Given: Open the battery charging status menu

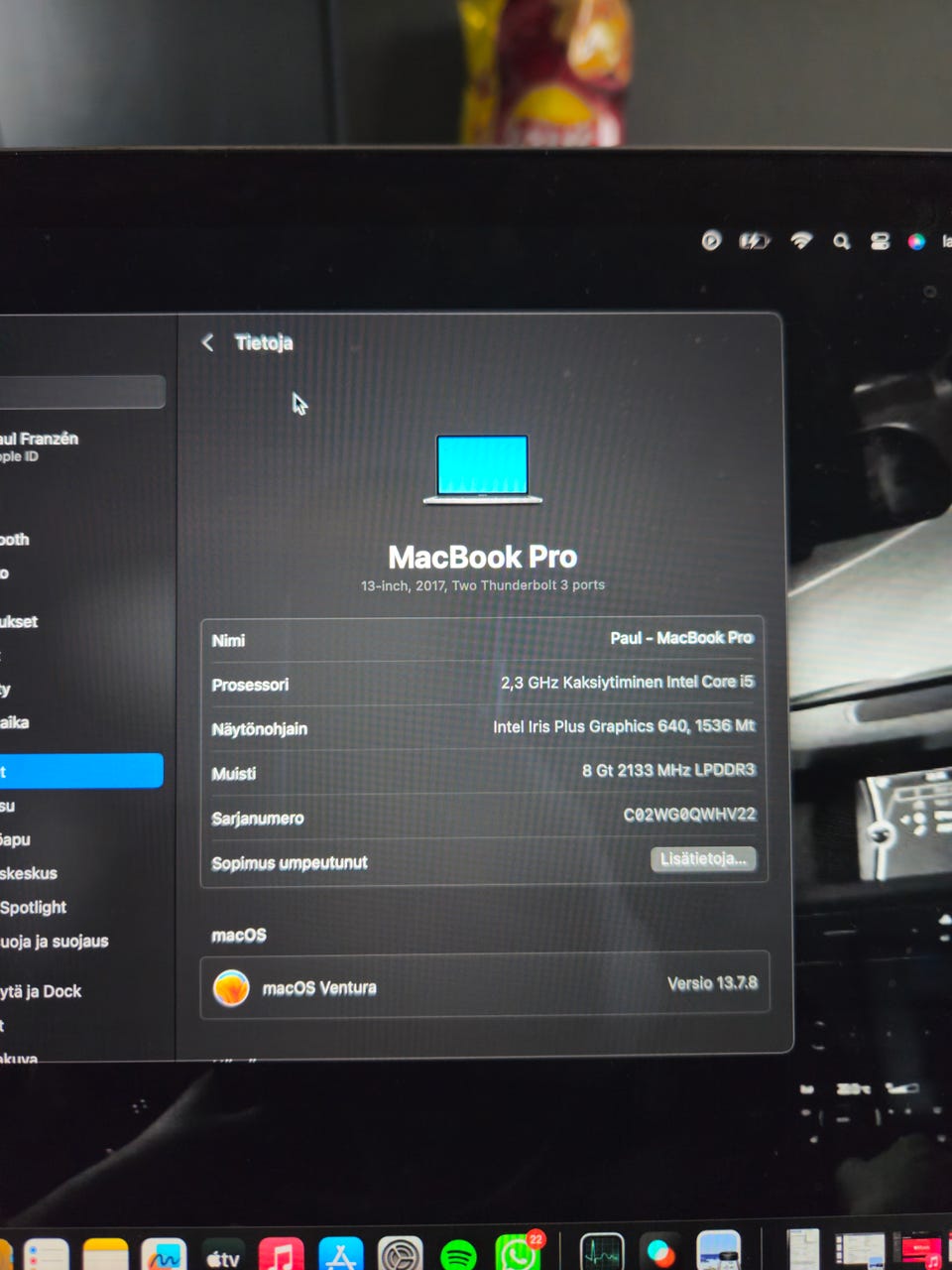Looking at the screenshot, I should [x=754, y=240].
